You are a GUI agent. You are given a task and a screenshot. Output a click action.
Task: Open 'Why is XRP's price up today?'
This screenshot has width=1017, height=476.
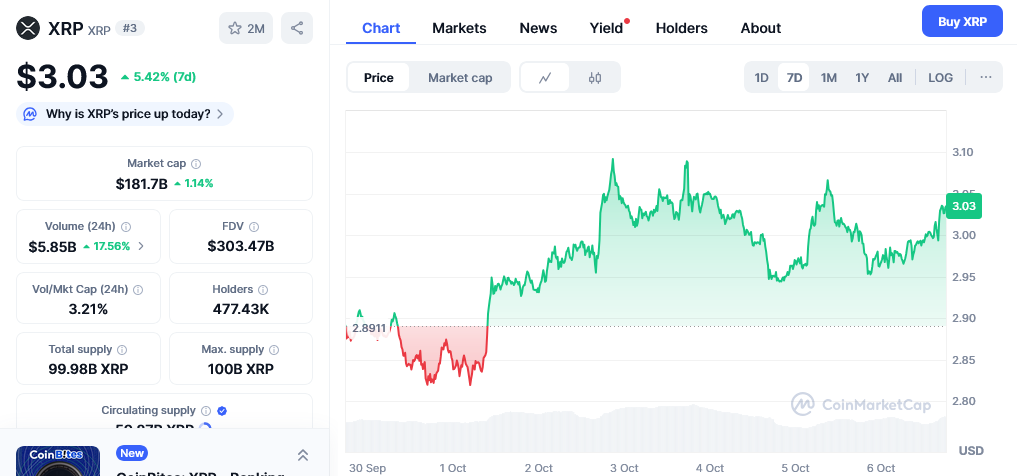click(126, 114)
